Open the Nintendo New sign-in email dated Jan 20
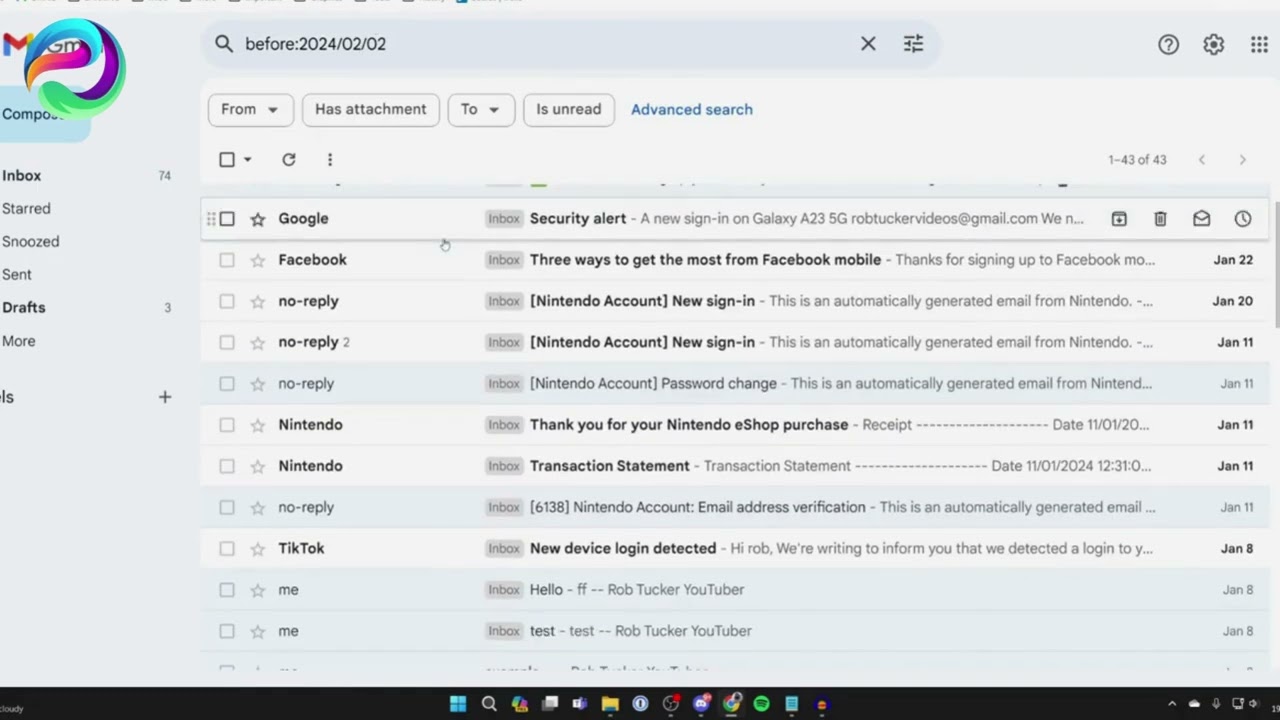 click(736, 301)
